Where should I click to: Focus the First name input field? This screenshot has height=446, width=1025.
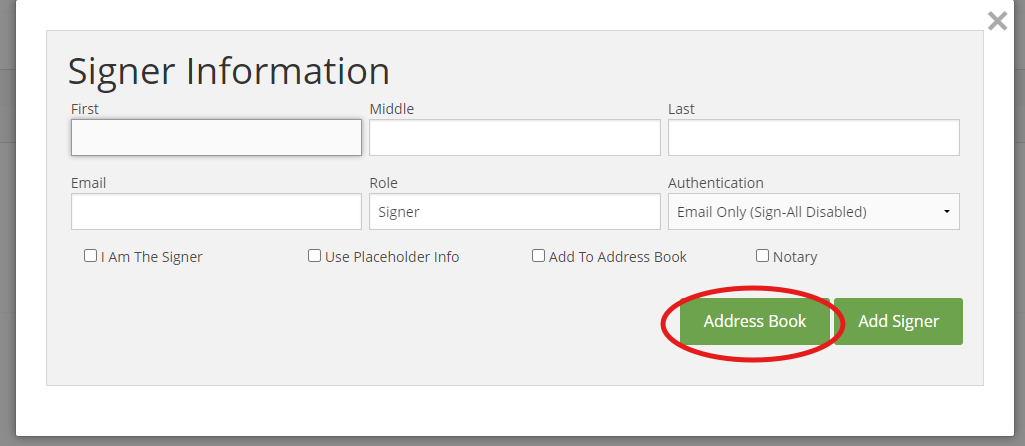[x=216, y=137]
